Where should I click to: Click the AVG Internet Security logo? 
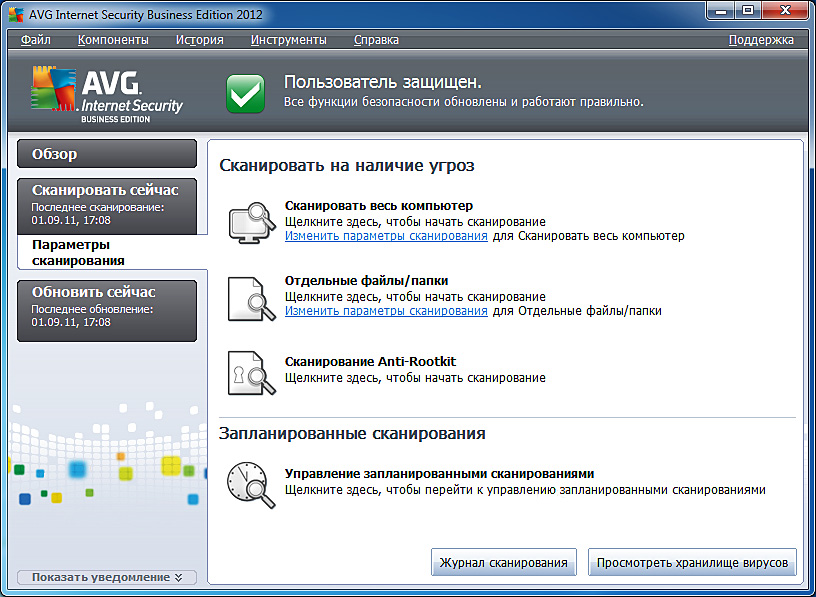click(x=107, y=95)
